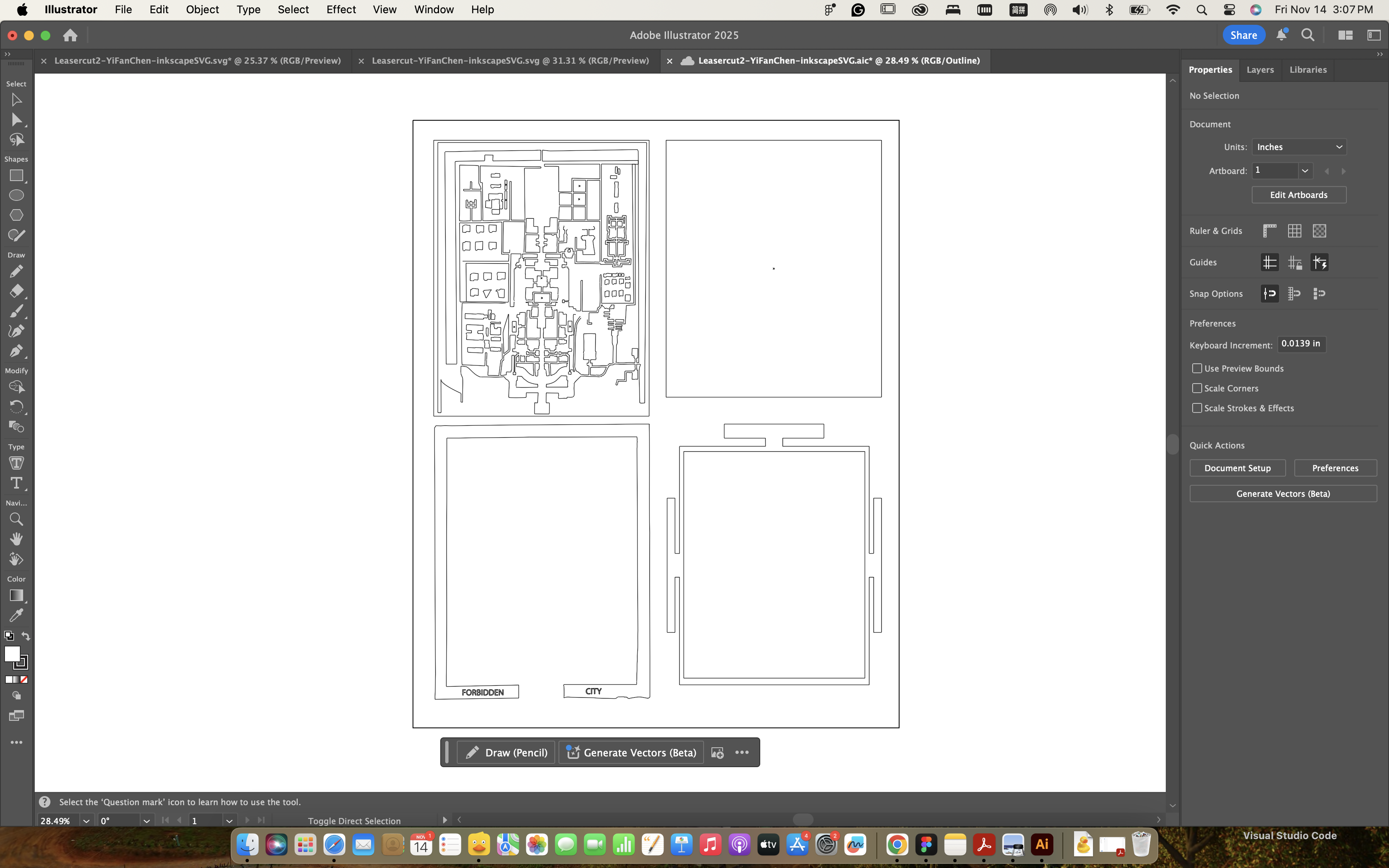This screenshot has width=1389, height=868.
Task: Pick the Eyedropper tool
Action: click(x=16, y=615)
